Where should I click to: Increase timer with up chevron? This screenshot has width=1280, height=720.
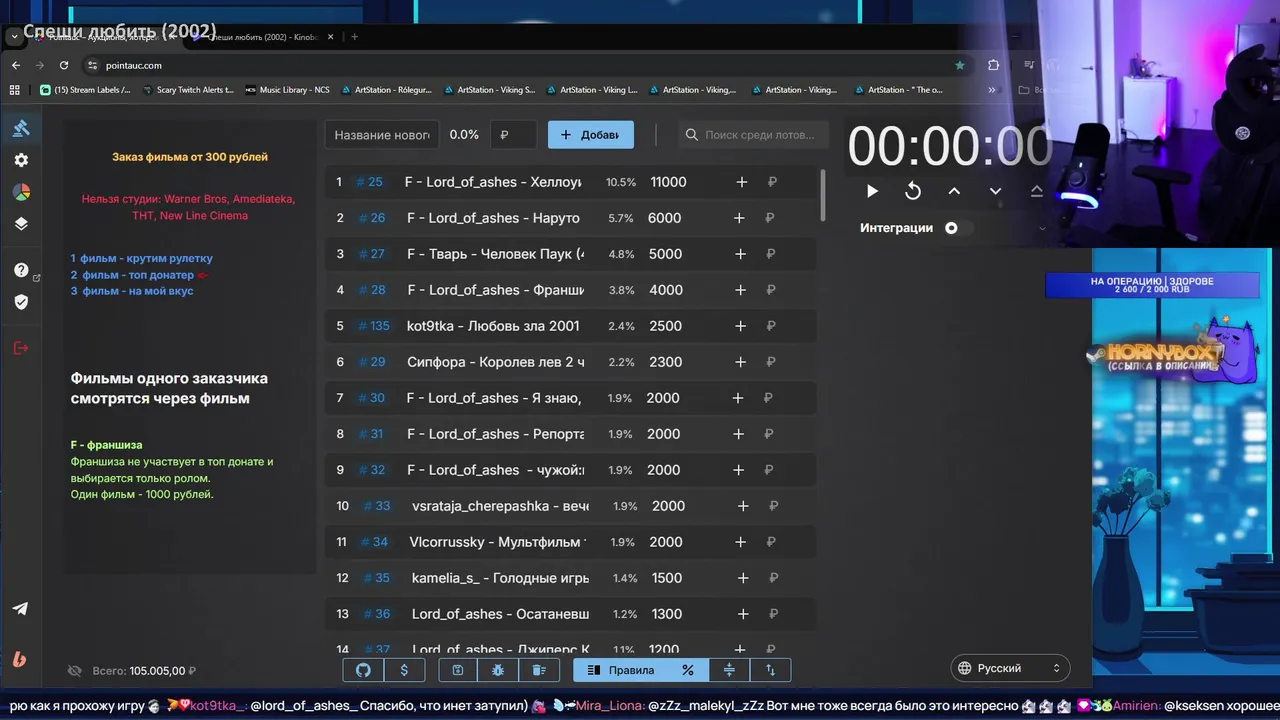click(954, 191)
